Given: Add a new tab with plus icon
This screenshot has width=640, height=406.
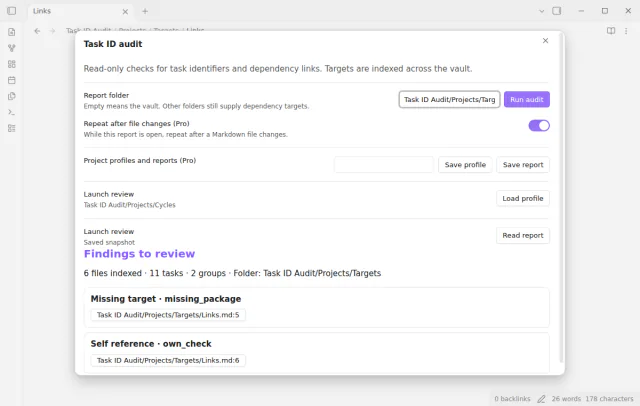Looking at the screenshot, I should pos(145,11).
